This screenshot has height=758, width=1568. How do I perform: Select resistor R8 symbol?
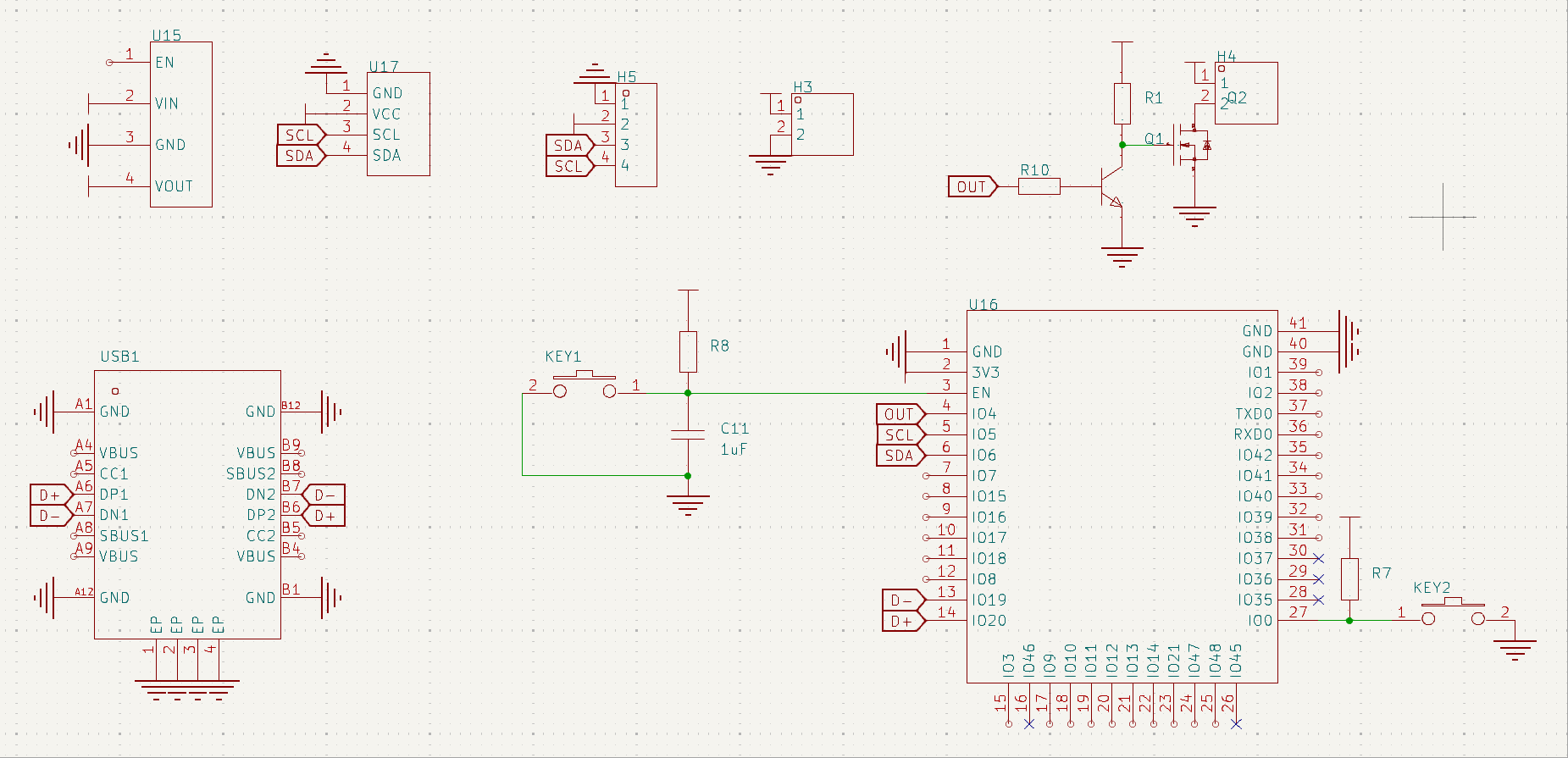[x=688, y=351]
